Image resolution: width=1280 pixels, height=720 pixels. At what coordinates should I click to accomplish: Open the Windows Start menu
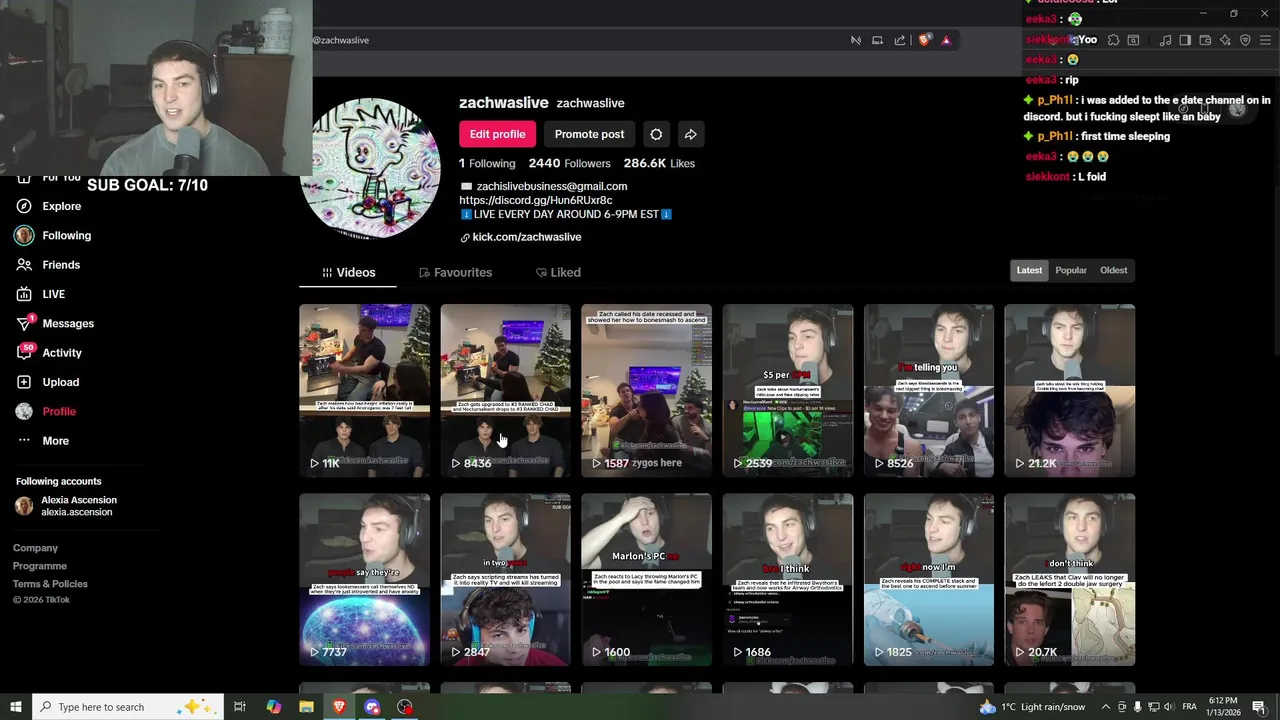tap(16, 707)
